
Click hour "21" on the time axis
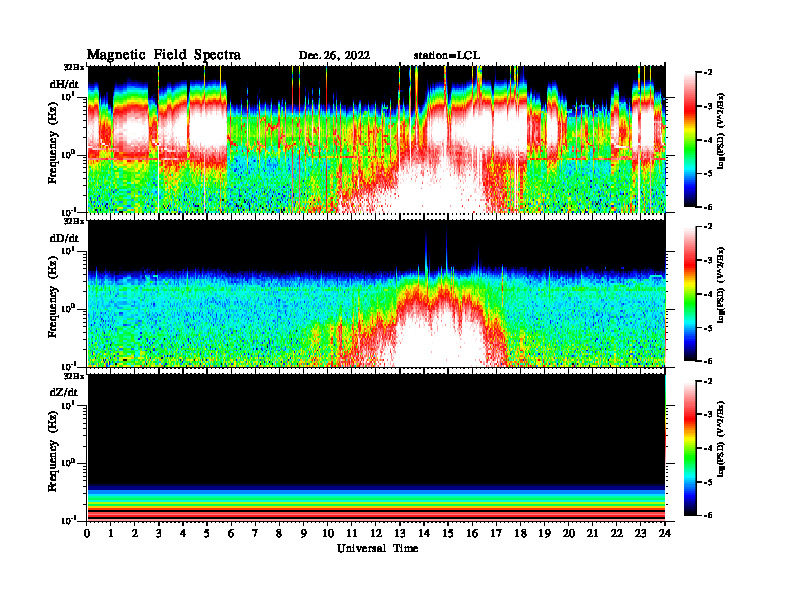(592, 533)
